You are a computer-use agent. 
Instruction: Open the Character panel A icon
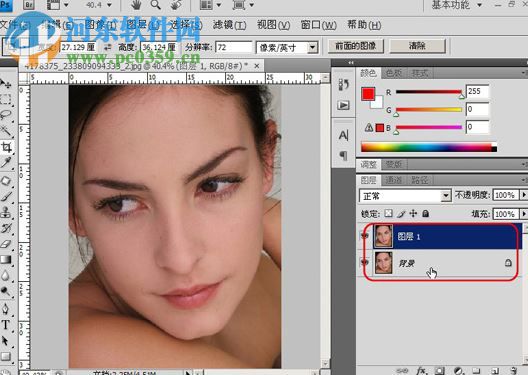tap(343, 135)
